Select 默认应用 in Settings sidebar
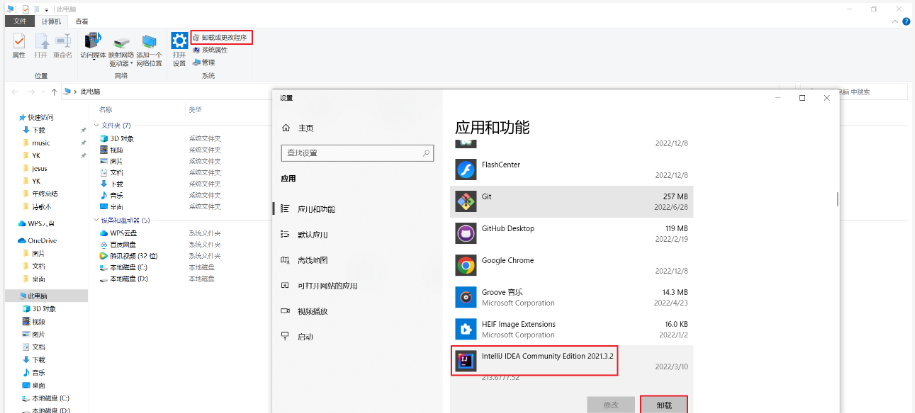The width and height of the screenshot is (915, 413). pyautogui.click(x=357, y=234)
